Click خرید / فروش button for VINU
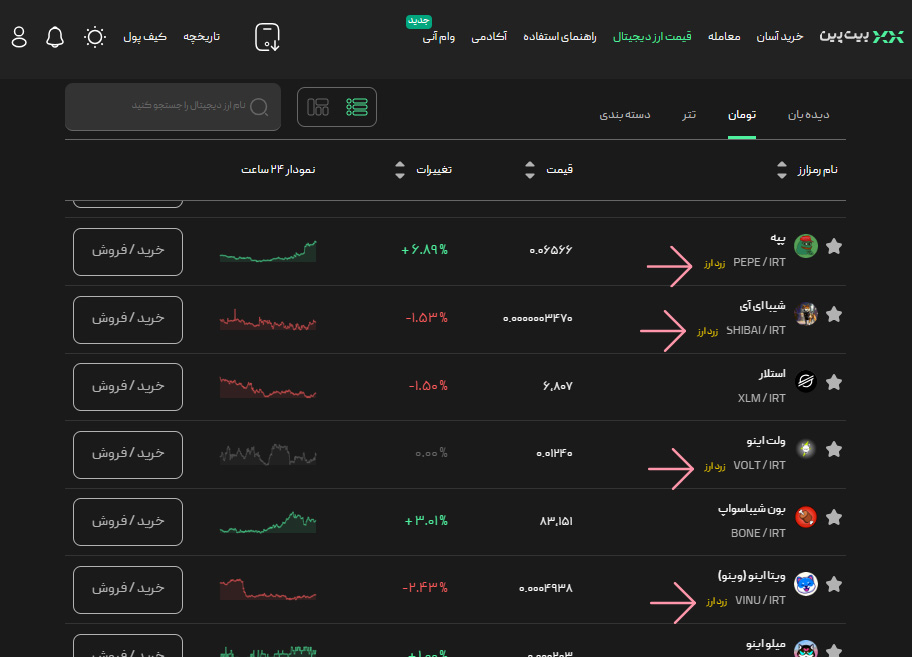The image size is (912, 657). [128, 590]
